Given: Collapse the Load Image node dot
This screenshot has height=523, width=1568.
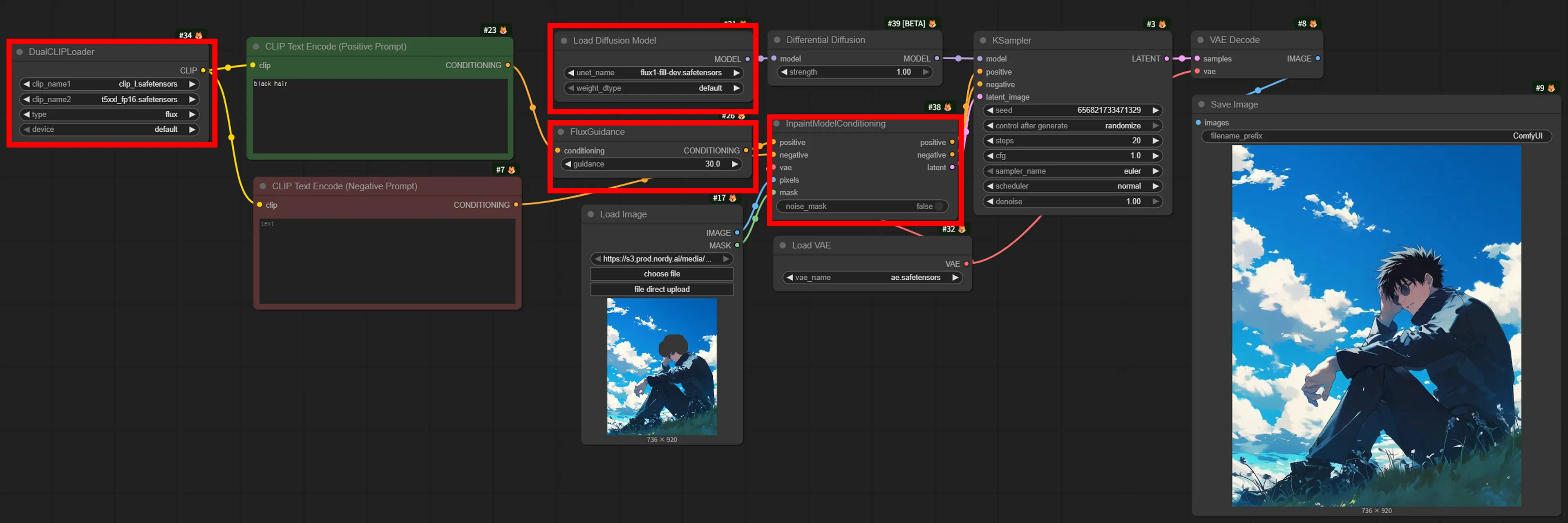Looking at the screenshot, I should [591, 214].
